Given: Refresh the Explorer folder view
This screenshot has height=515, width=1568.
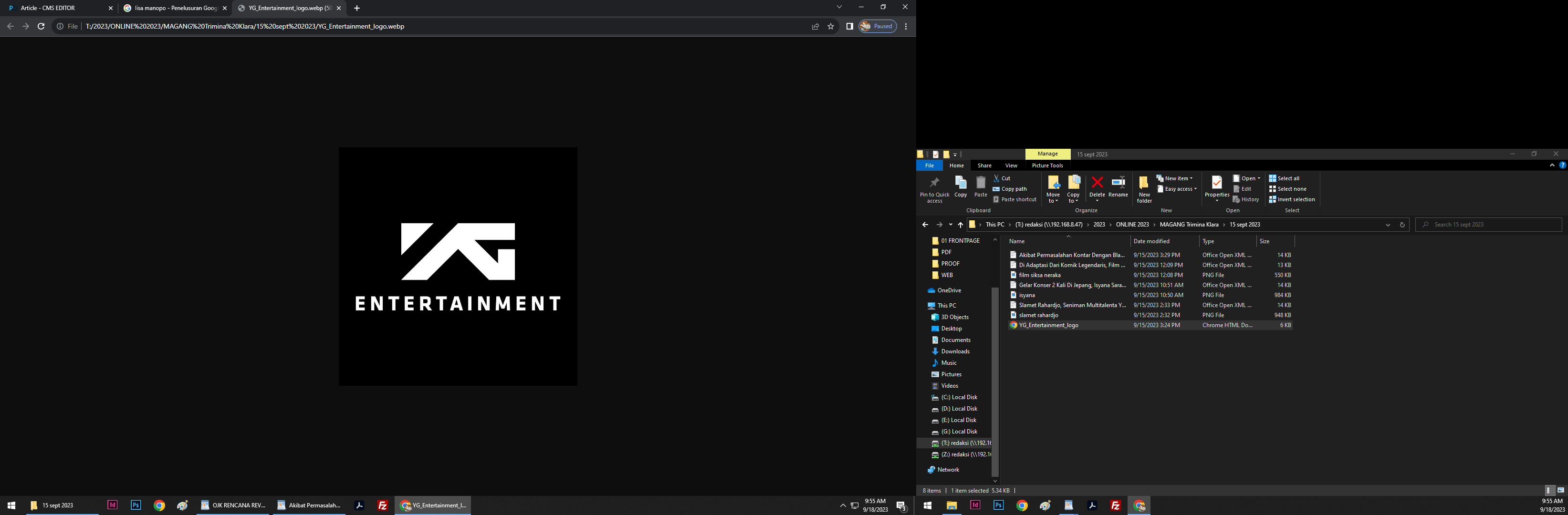Looking at the screenshot, I should pyautogui.click(x=1402, y=225).
